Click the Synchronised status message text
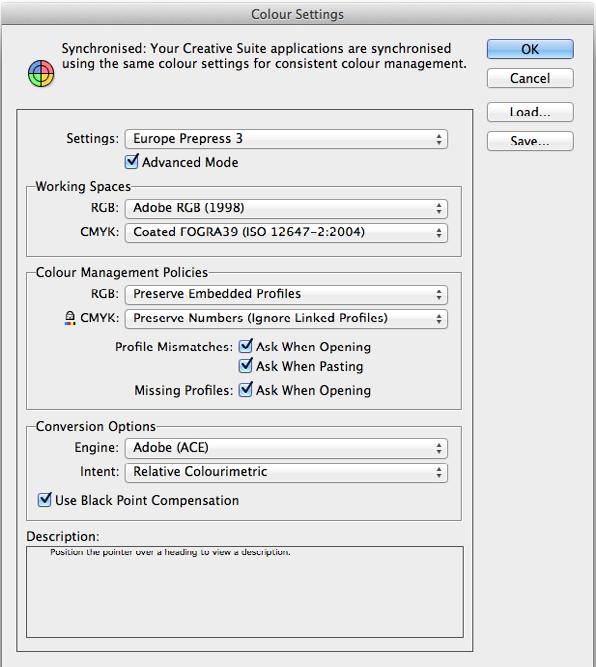The width and height of the screenshot is (596, 667). coord(264,56)
